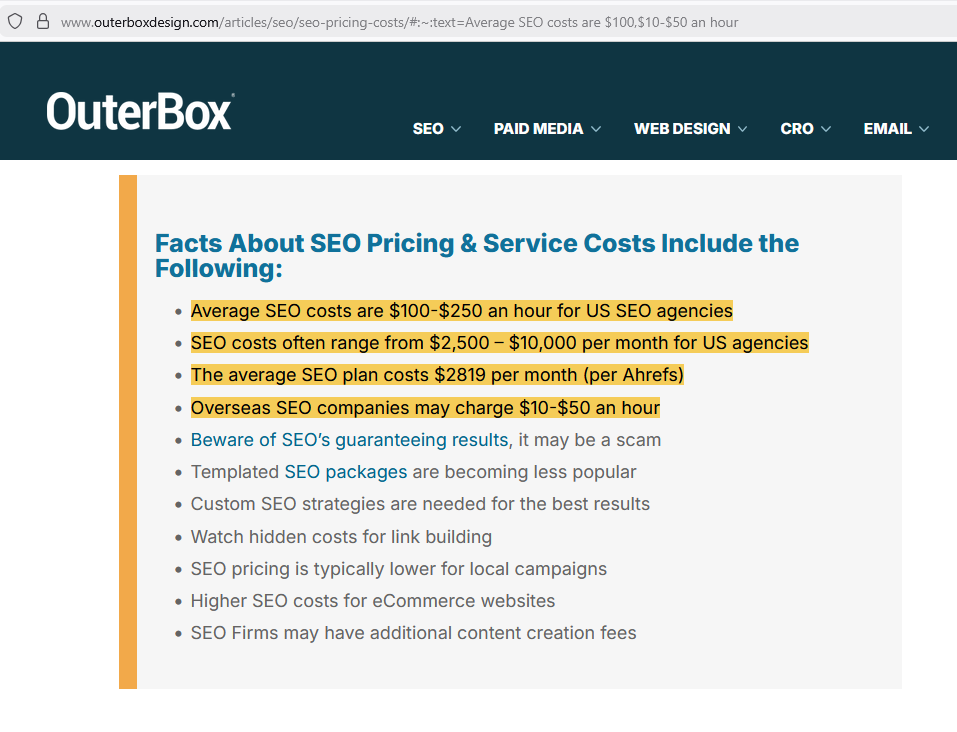Click the site security padlock icon

(x=42, y=21)
